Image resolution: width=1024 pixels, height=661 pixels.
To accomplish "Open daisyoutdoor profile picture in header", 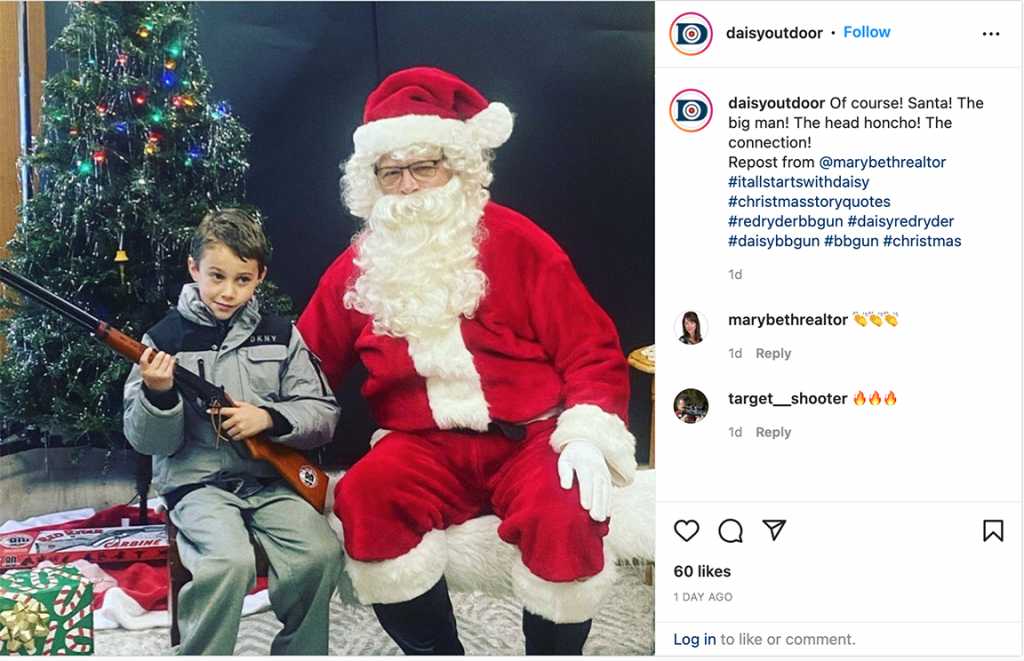I will pos(691,33).
